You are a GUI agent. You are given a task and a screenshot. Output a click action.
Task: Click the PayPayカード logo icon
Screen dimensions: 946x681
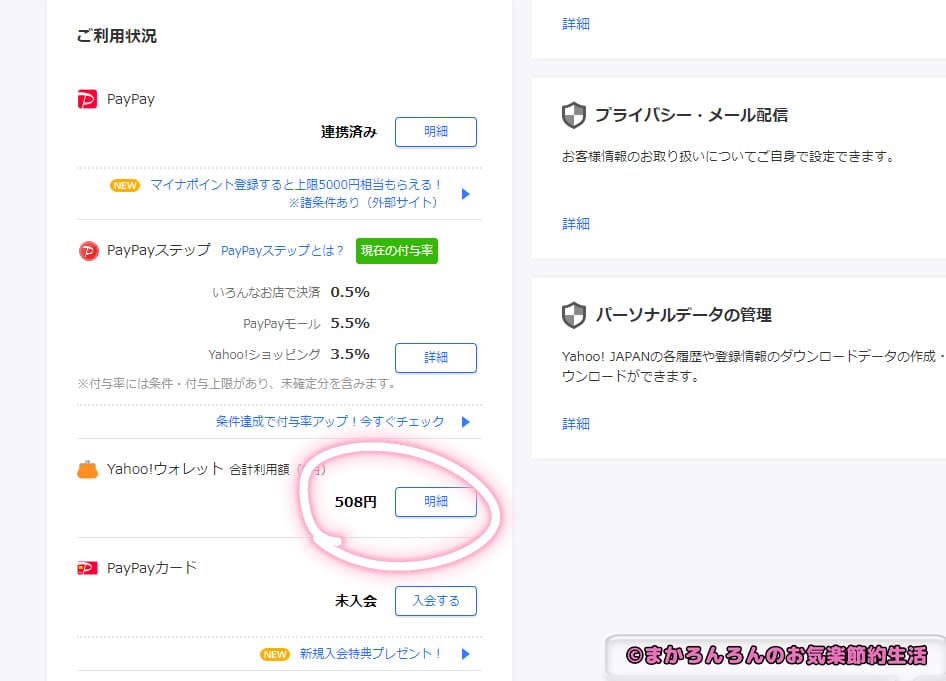(x=87, y=568)
